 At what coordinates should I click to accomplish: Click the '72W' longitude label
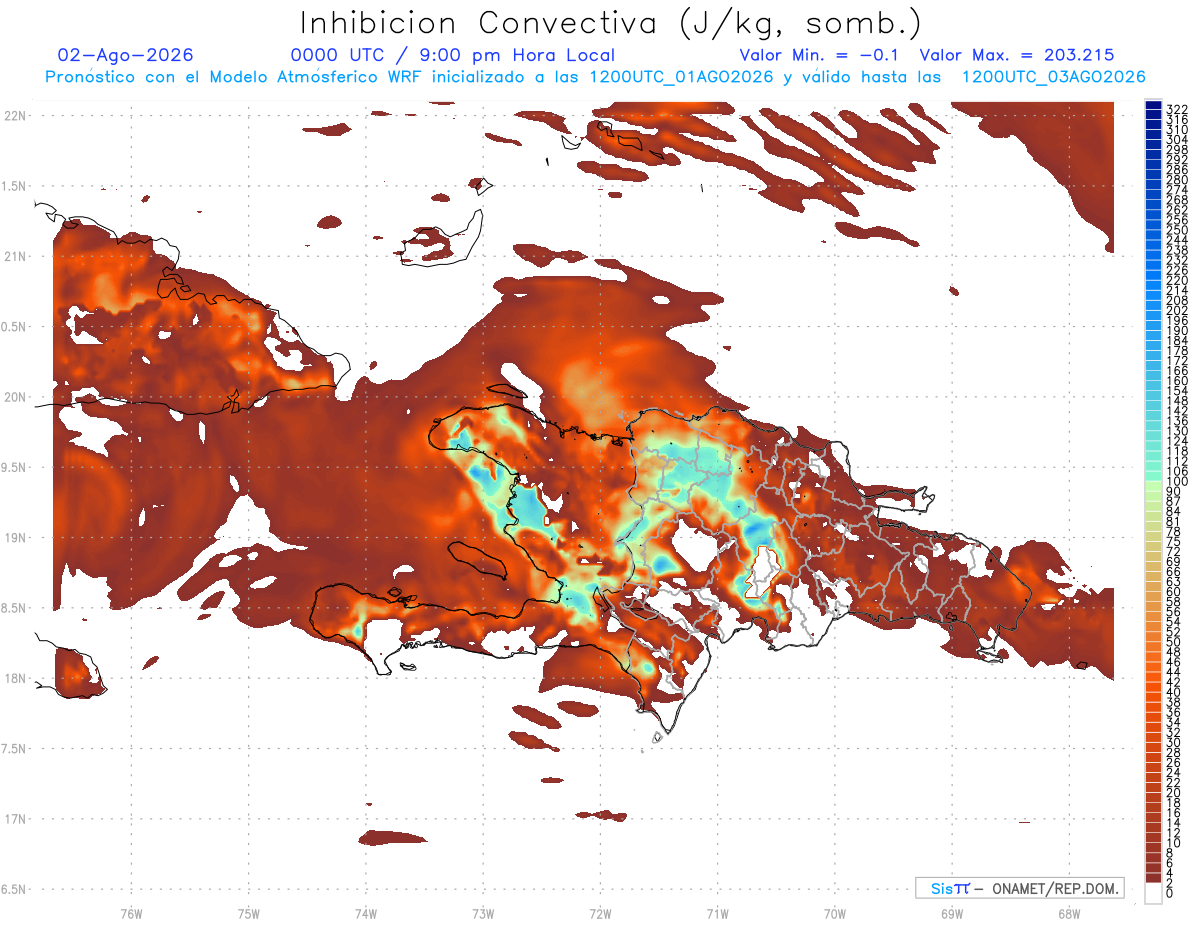tap(601, 913)
